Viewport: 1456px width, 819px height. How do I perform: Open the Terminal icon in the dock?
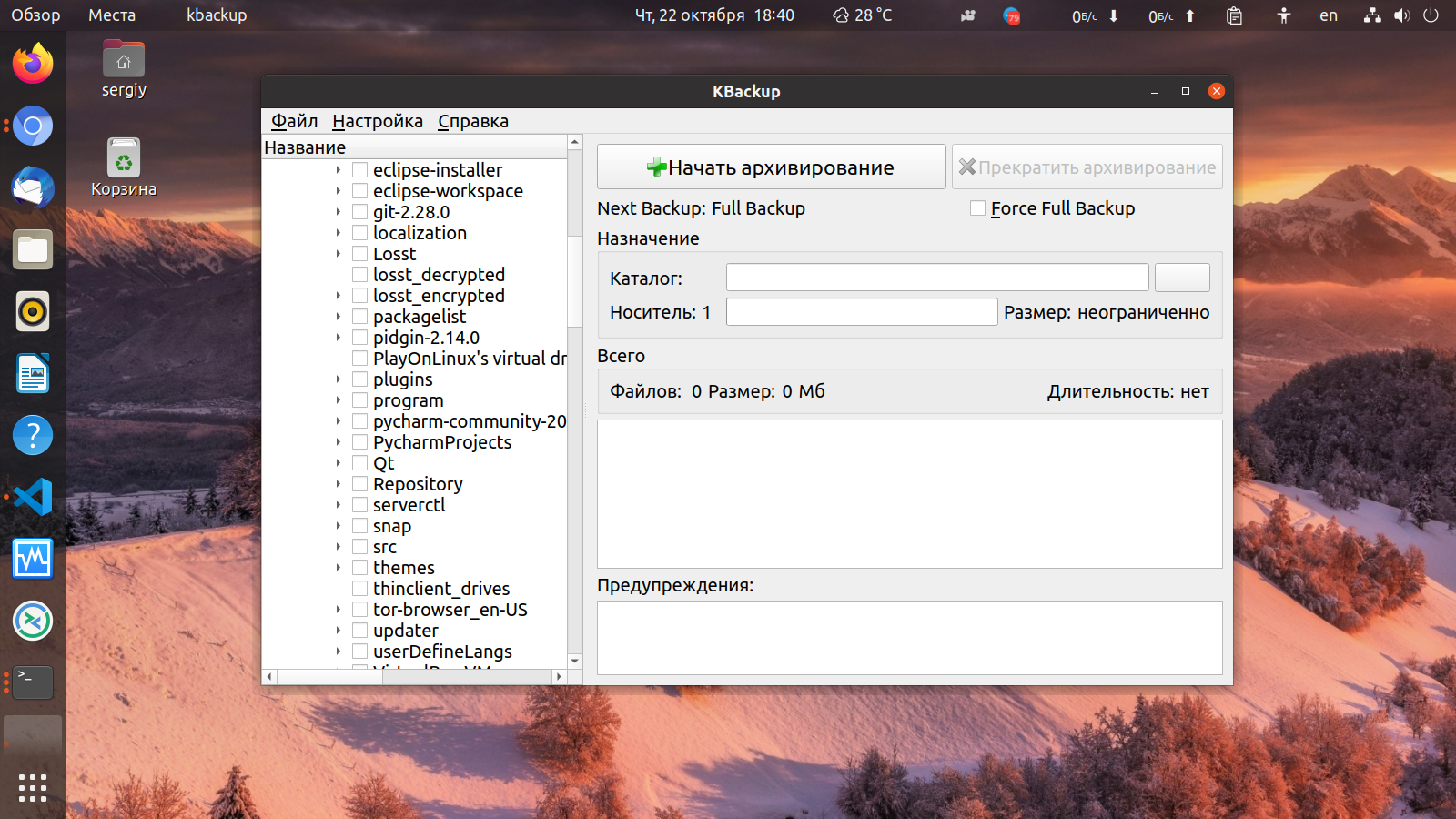[33, 682]
